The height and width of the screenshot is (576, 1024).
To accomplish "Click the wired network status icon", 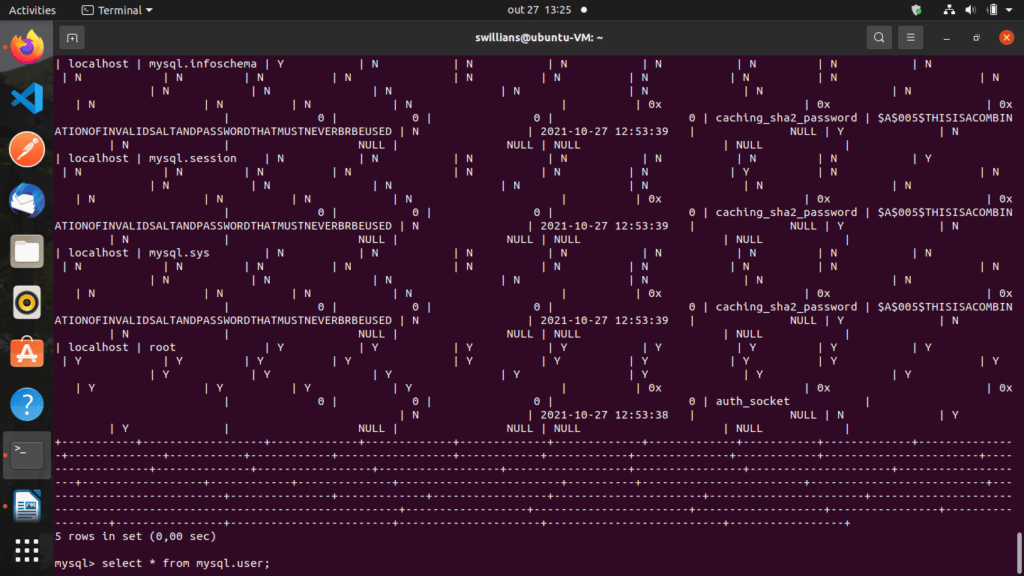I will pos(948,10).
